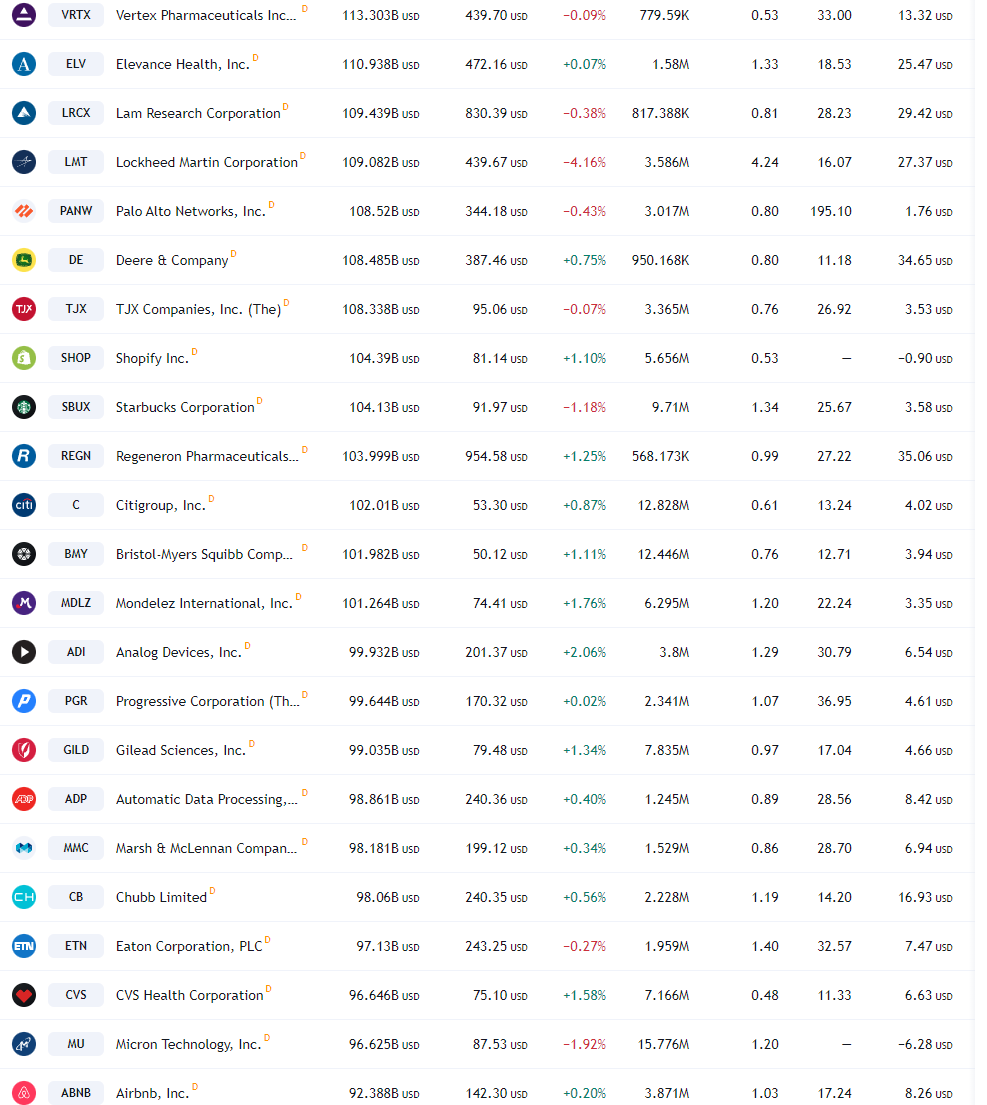Click the CVS Health heart logo icon
Viewport: 987px width, 1105px height.
click(x=24, y=994)
